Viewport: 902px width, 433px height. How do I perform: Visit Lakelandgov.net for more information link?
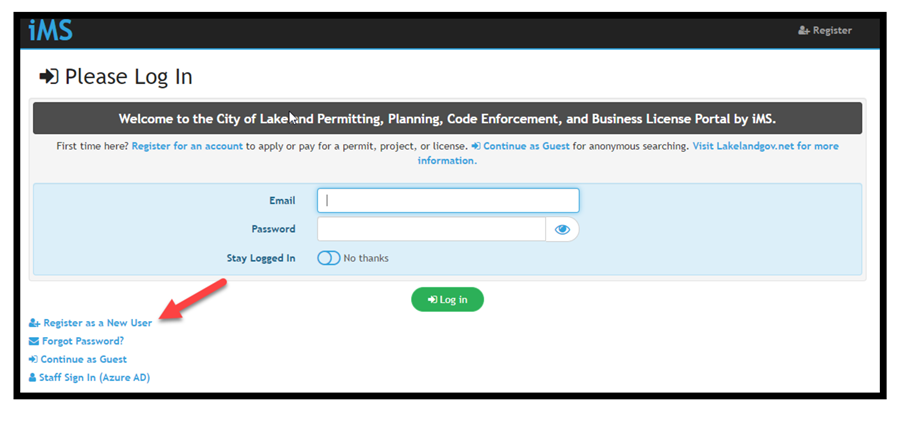[628, 154]
